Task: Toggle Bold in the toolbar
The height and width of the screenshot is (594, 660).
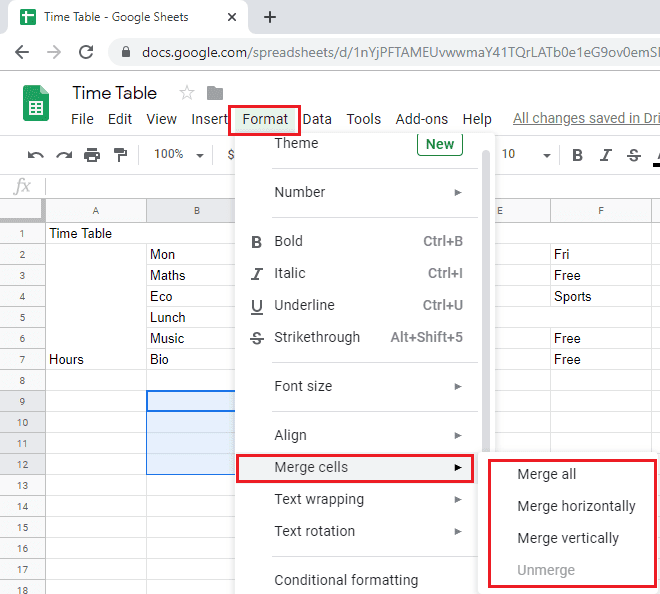Action: 577,155
